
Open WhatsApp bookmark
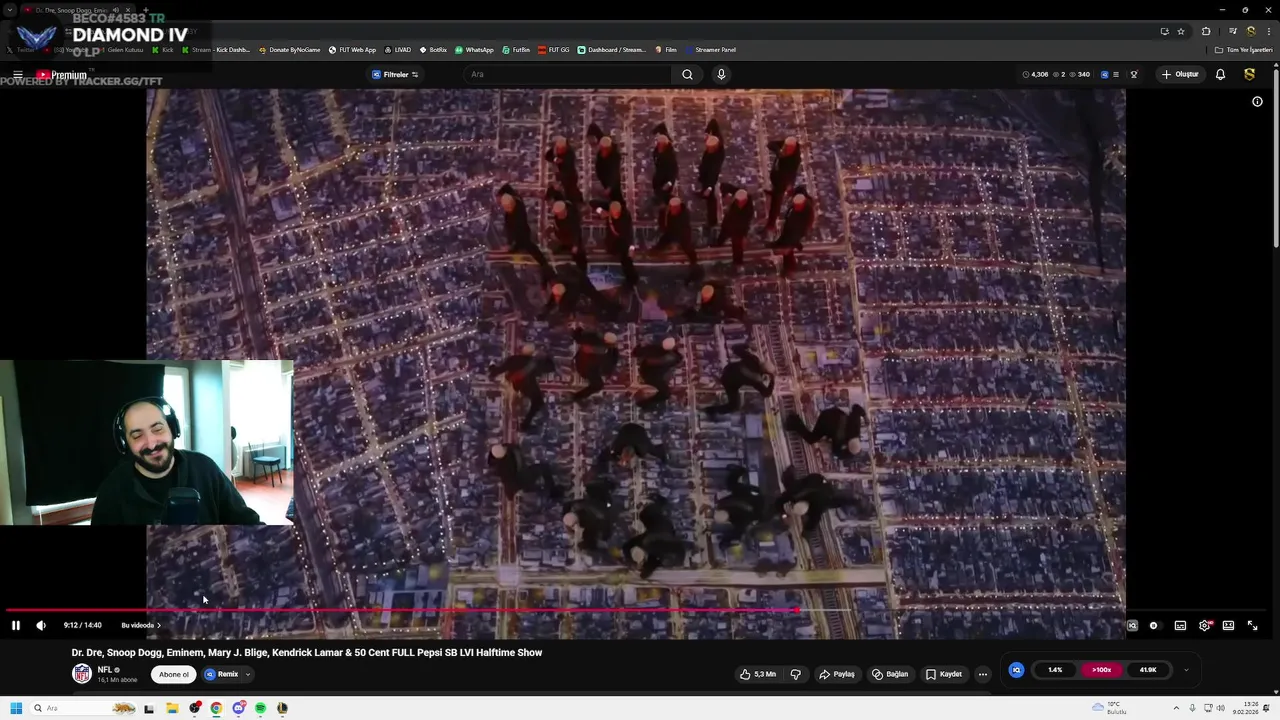(474, 50)
